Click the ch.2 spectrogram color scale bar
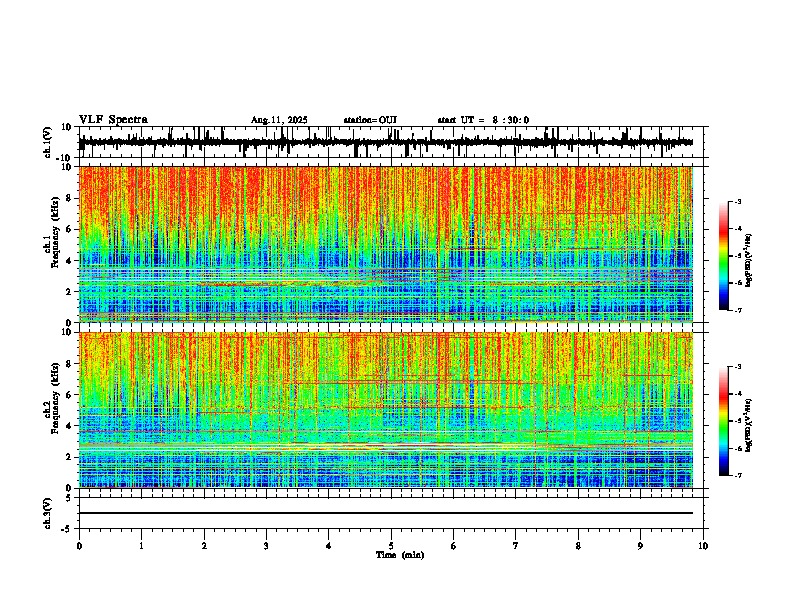The width and height of the screenshot is (792, 612). [x=724, y=421]
